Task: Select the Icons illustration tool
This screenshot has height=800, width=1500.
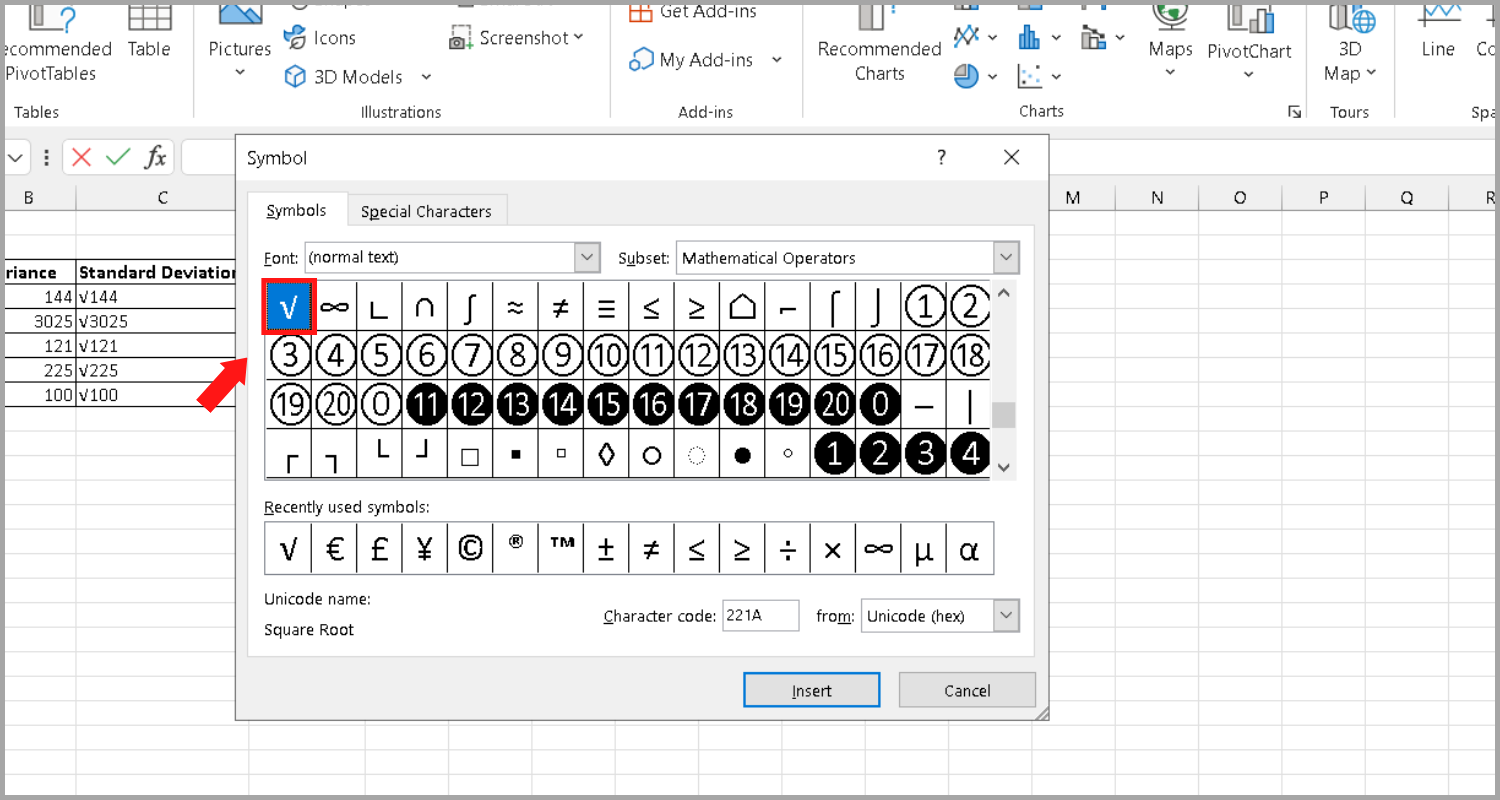Action: (320, 37)
